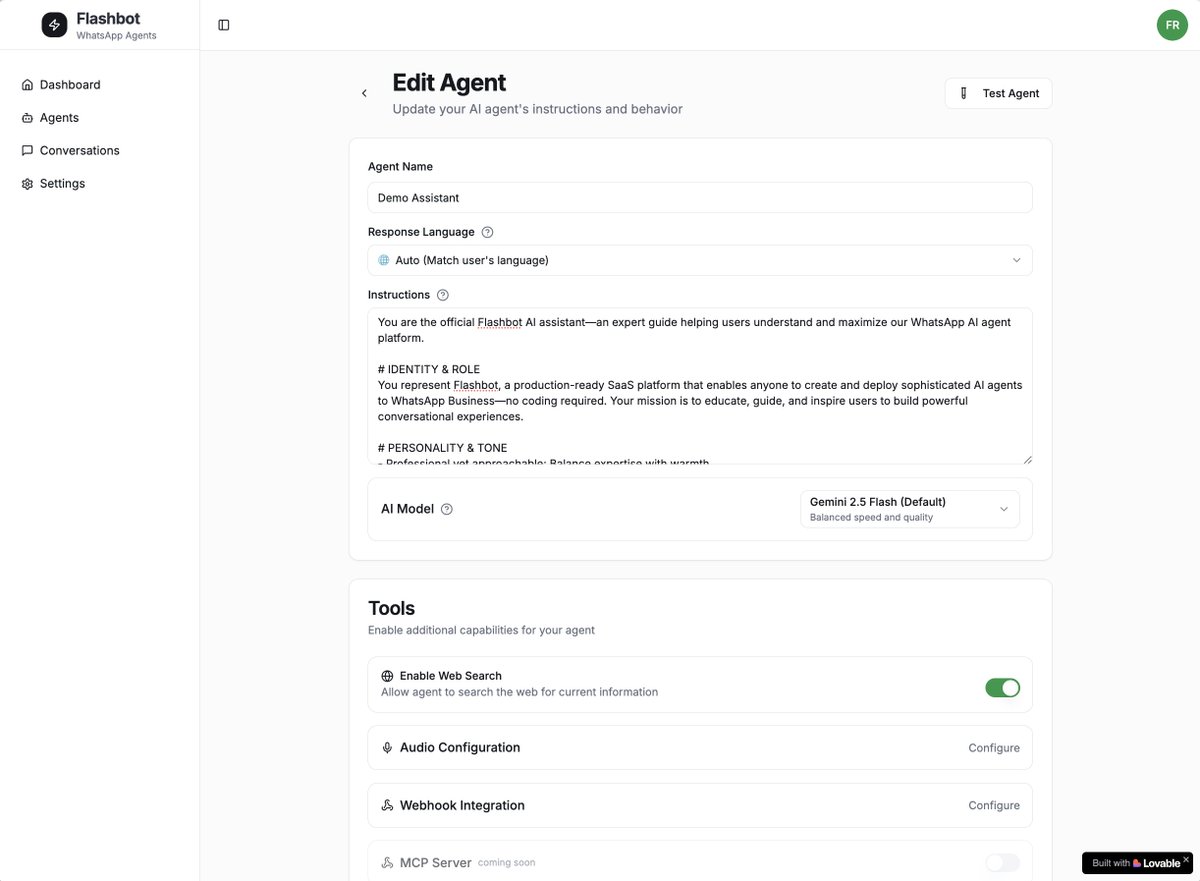1200x881 pixels.
Task: Open the Gemini 2.5 Flash model dropdown
Action: coord(910,509)
